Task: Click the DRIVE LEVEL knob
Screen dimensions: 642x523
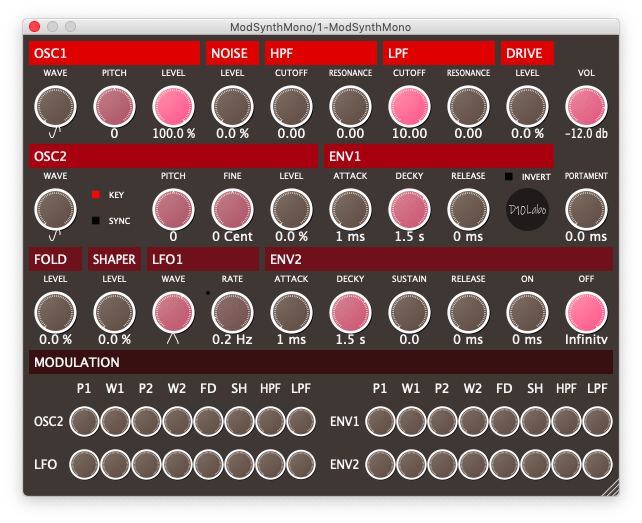Action: click(x=527, y=105)
